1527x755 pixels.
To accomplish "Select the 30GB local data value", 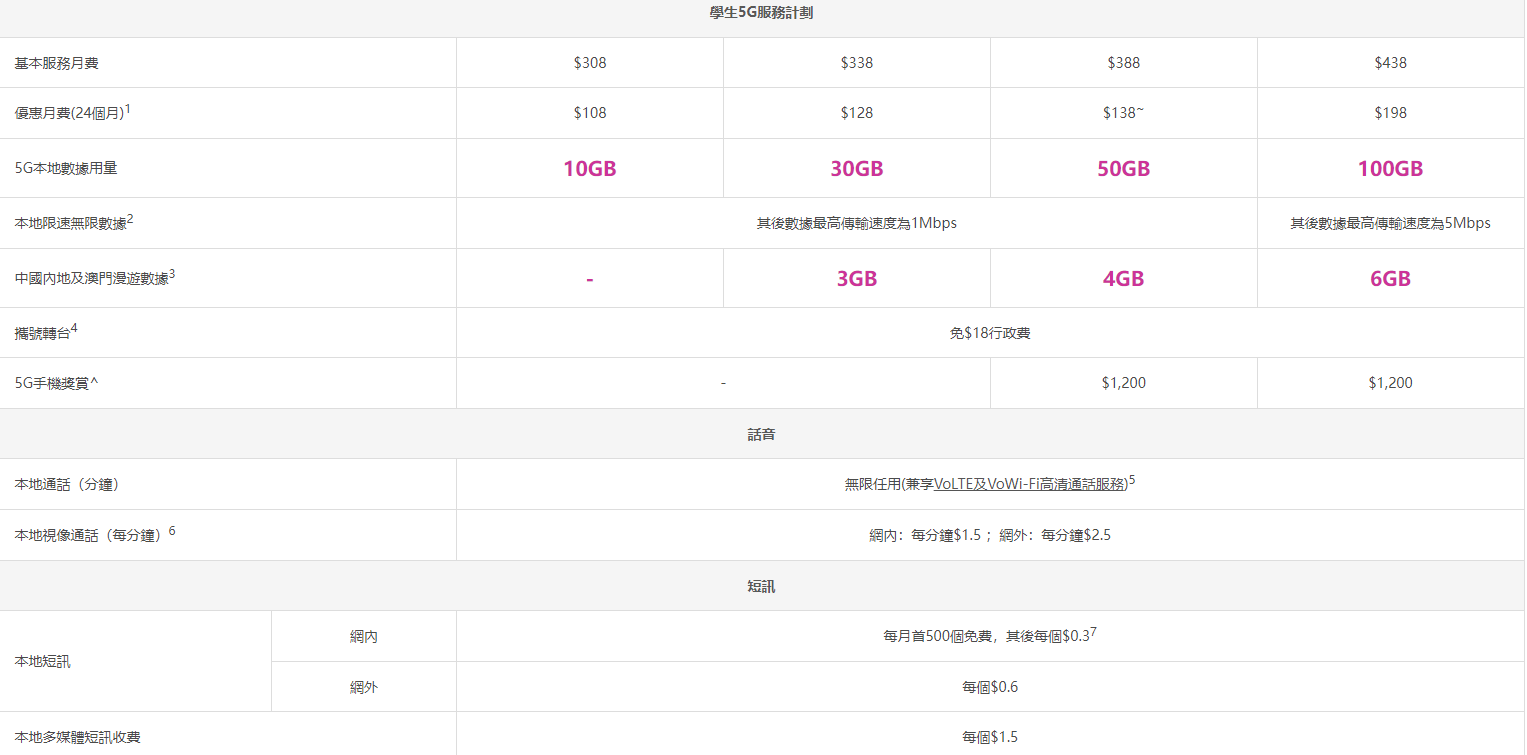I will [857, 169].
